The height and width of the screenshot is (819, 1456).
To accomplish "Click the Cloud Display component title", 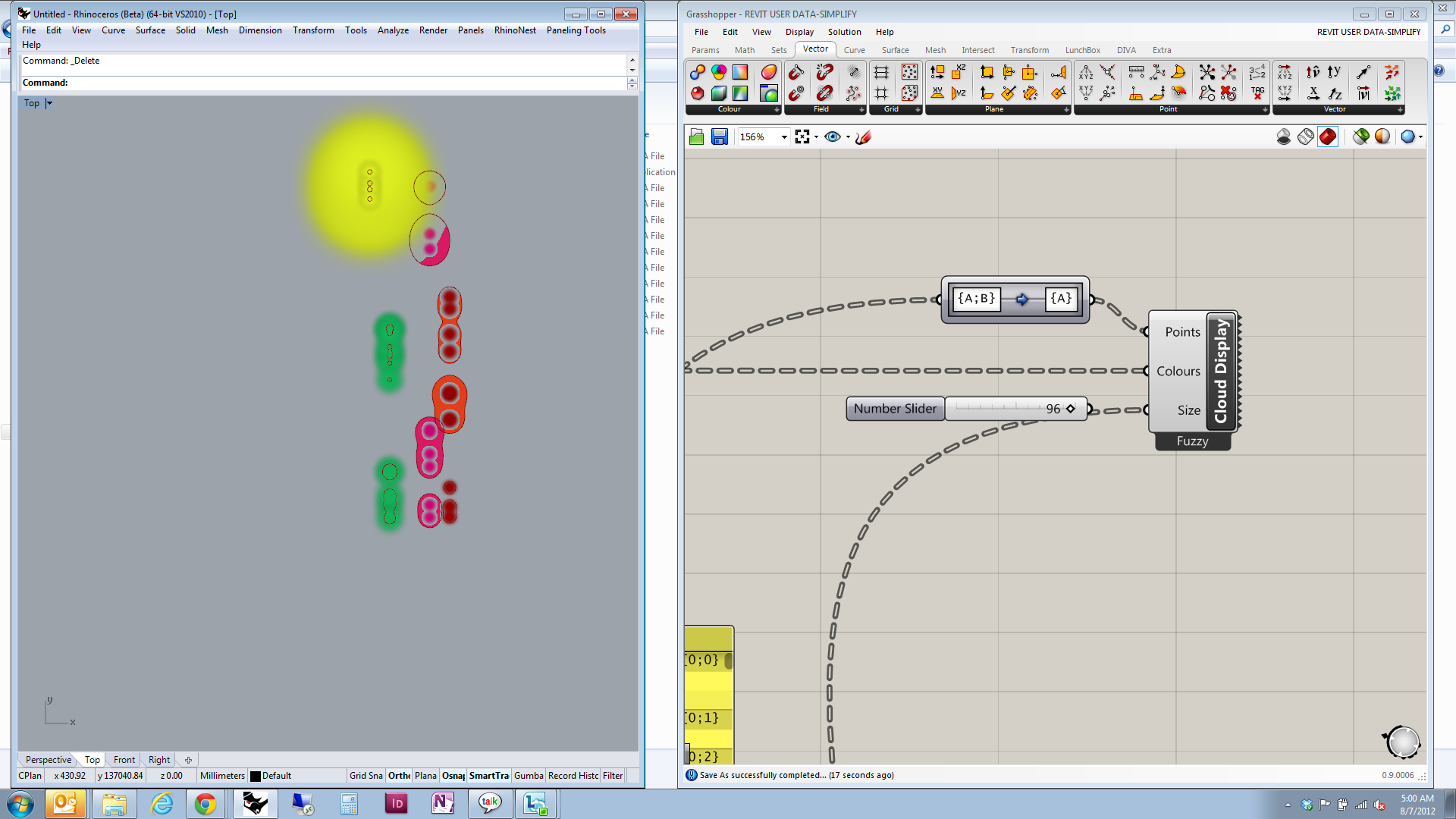I will coord(1221,371).
